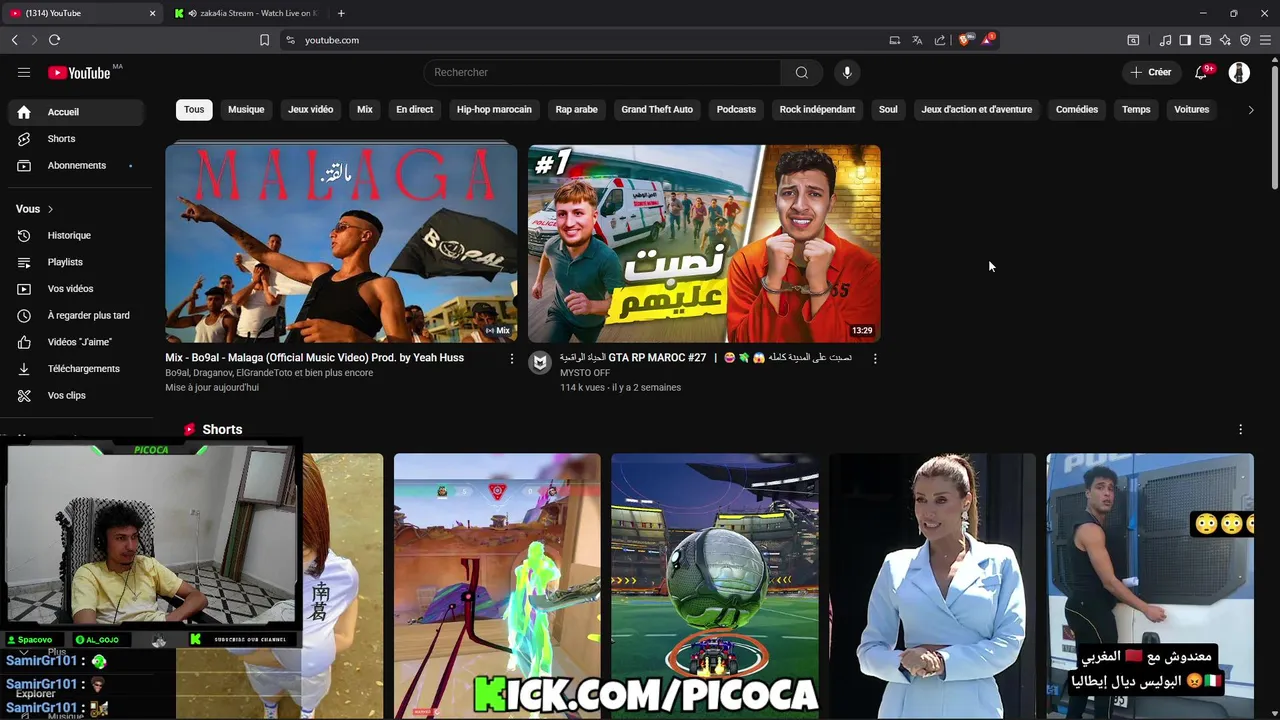Image resolution: width=1280 pixels, height=720 pixels.
Task: Show more category chips with right arrow
Action: coord(1250,110)
